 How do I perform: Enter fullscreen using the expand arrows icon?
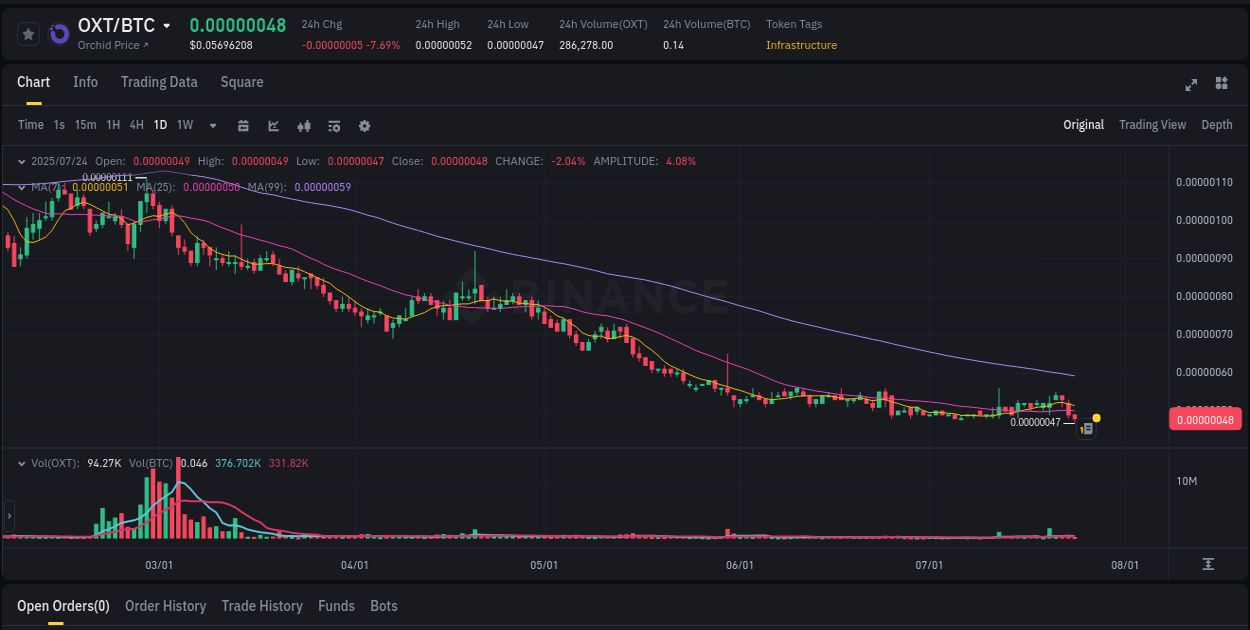tap(1191, 84)
